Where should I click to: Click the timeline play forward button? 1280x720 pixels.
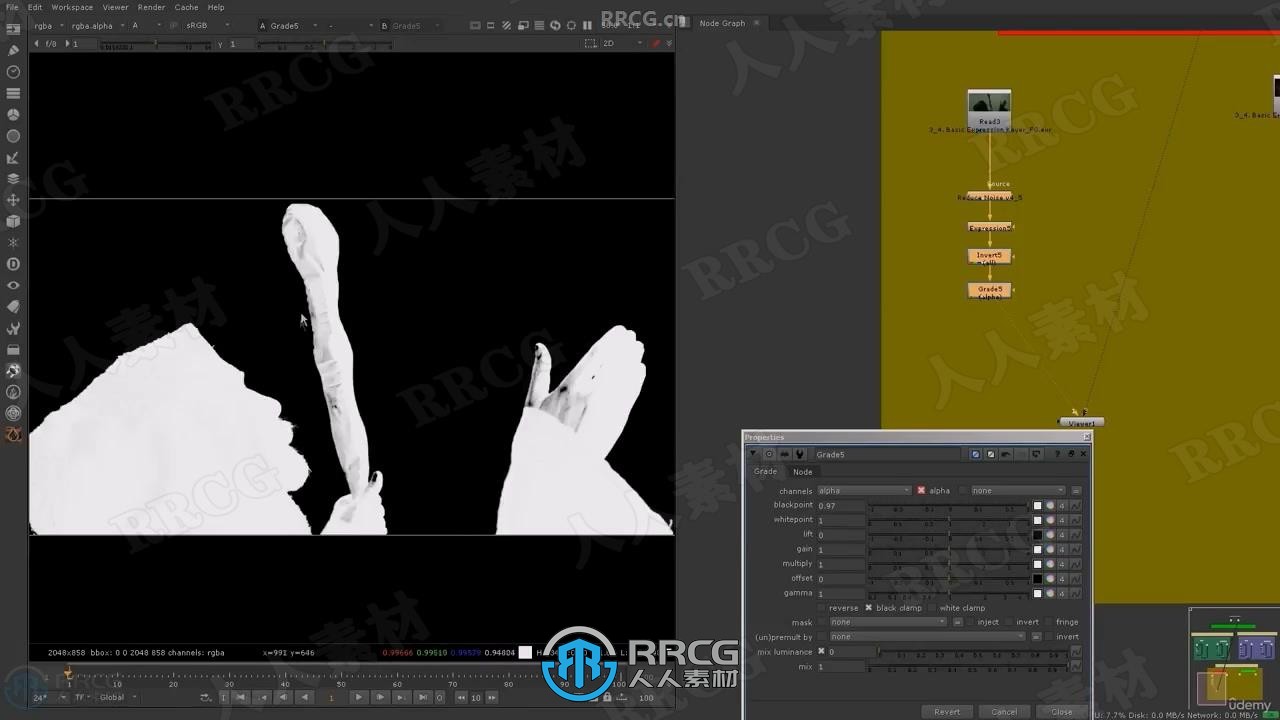[359, 697]
